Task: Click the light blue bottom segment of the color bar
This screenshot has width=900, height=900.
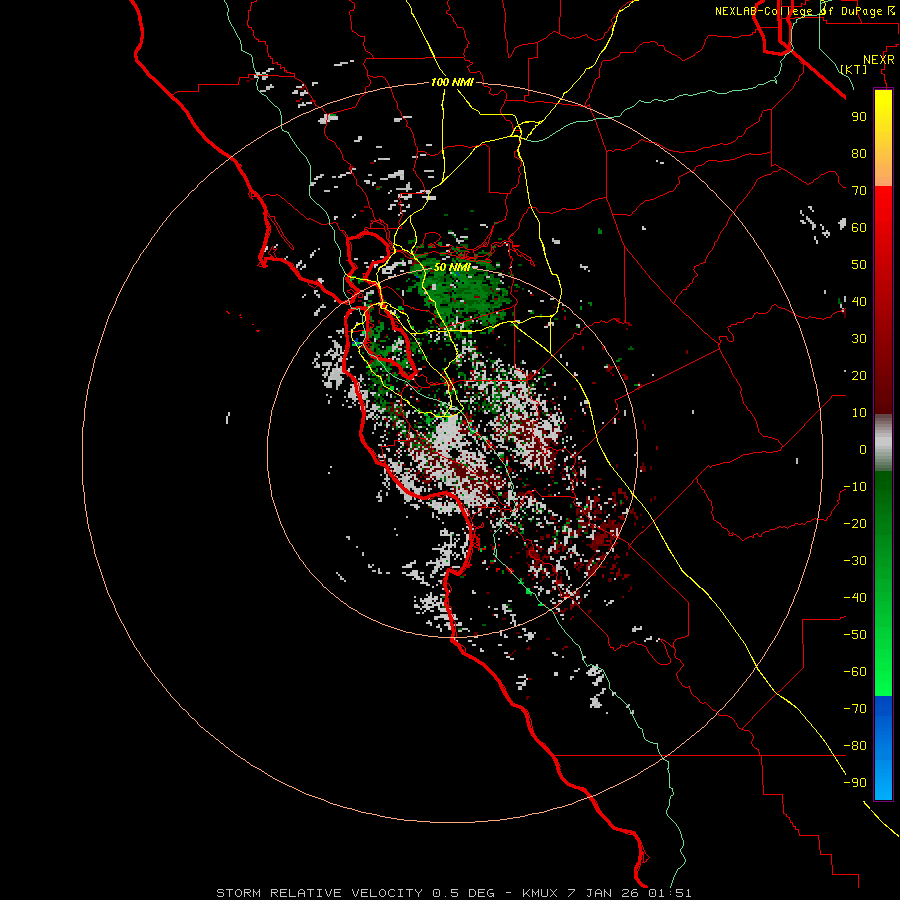Action: pos(883,781)
